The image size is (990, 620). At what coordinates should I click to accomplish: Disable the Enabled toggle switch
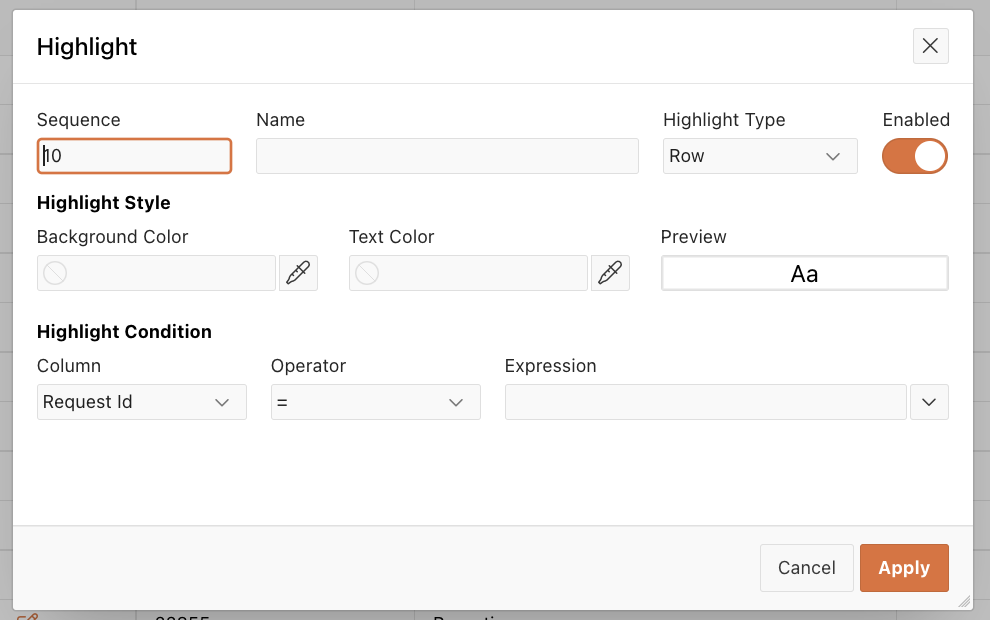[x=915, y=156]
